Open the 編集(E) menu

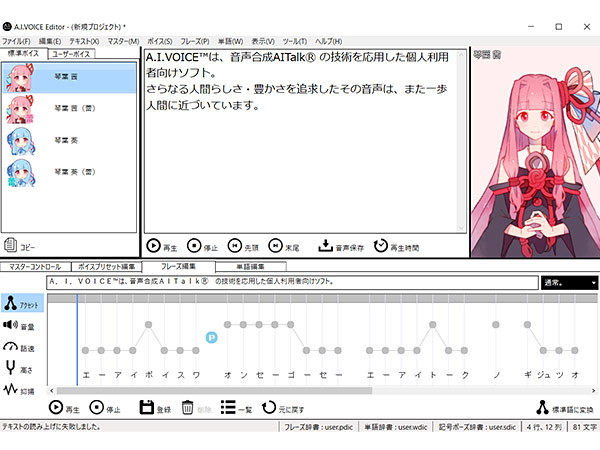tap(50, 41)
